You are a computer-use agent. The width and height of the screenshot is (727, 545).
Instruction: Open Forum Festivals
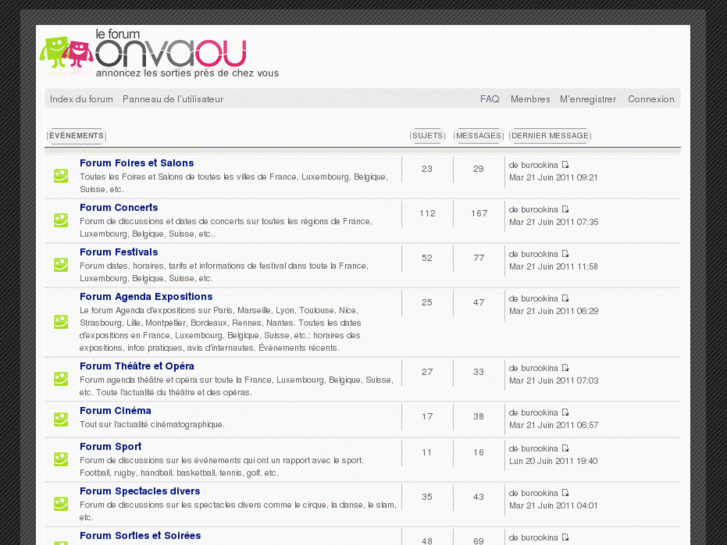pos(119,252)
